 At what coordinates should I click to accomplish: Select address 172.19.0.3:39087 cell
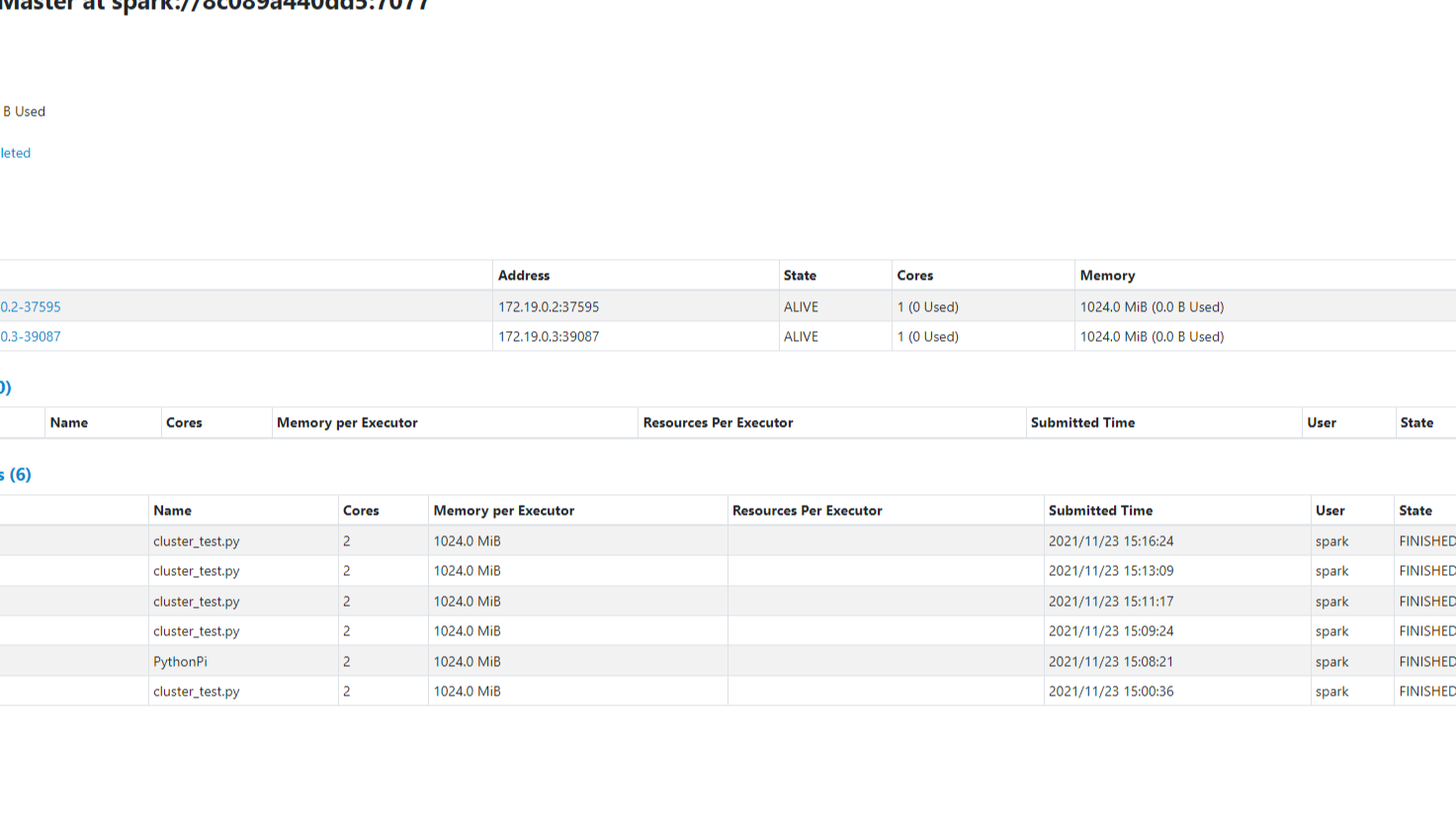[549, 337]
